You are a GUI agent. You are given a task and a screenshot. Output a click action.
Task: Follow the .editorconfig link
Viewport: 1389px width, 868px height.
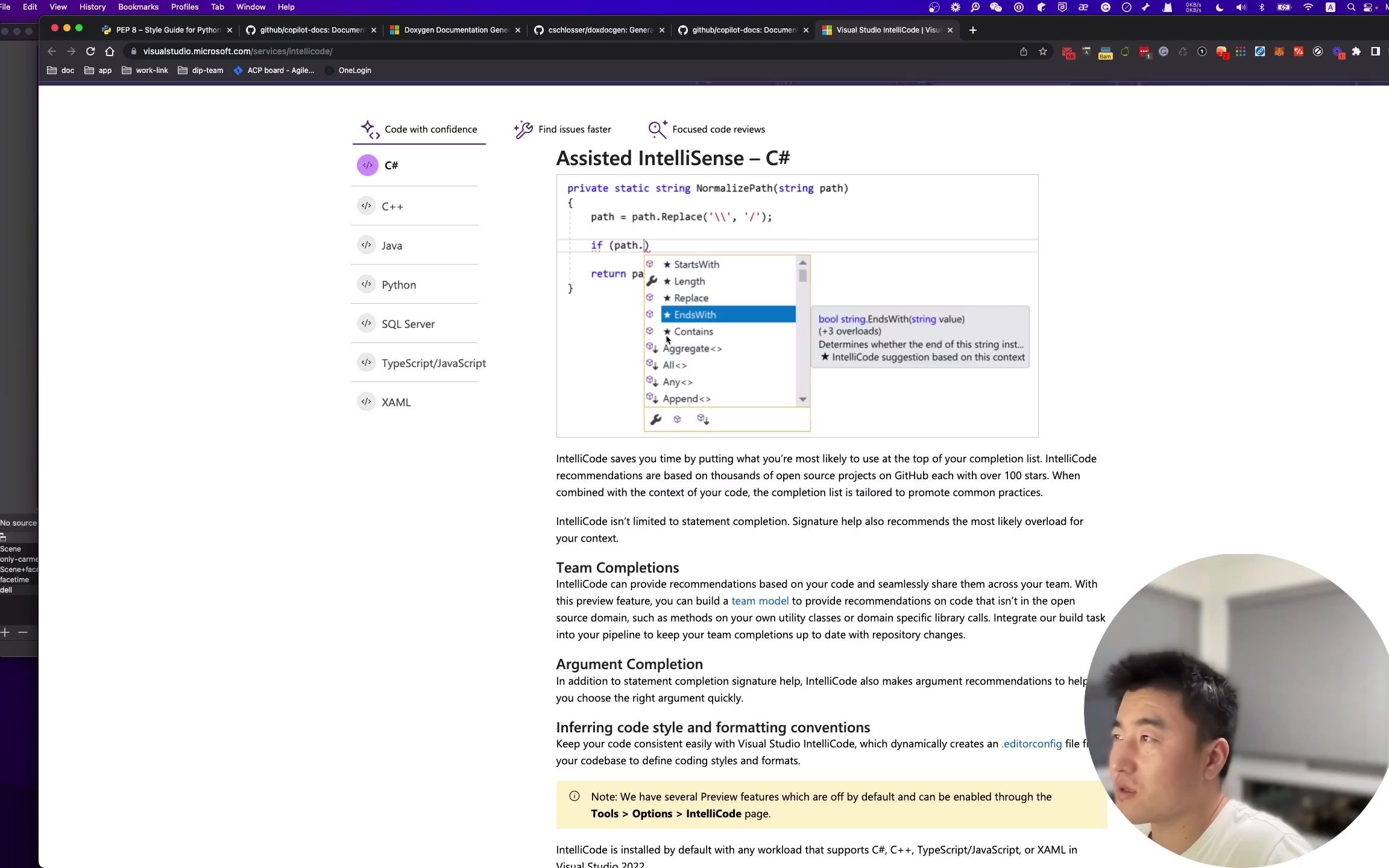(x=1032, y=744)
